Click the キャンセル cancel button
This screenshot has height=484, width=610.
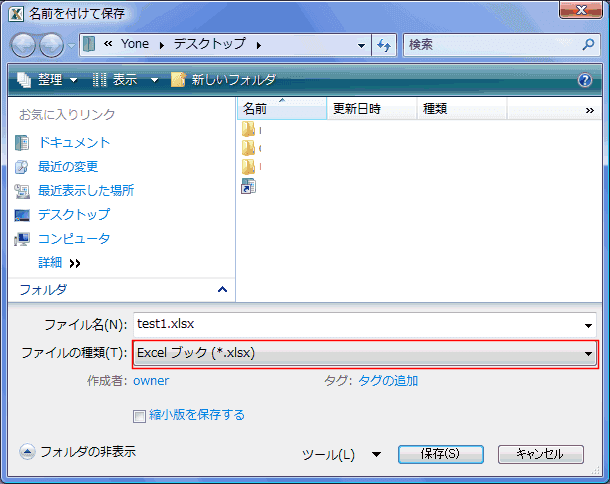click(x=540, y=454)
